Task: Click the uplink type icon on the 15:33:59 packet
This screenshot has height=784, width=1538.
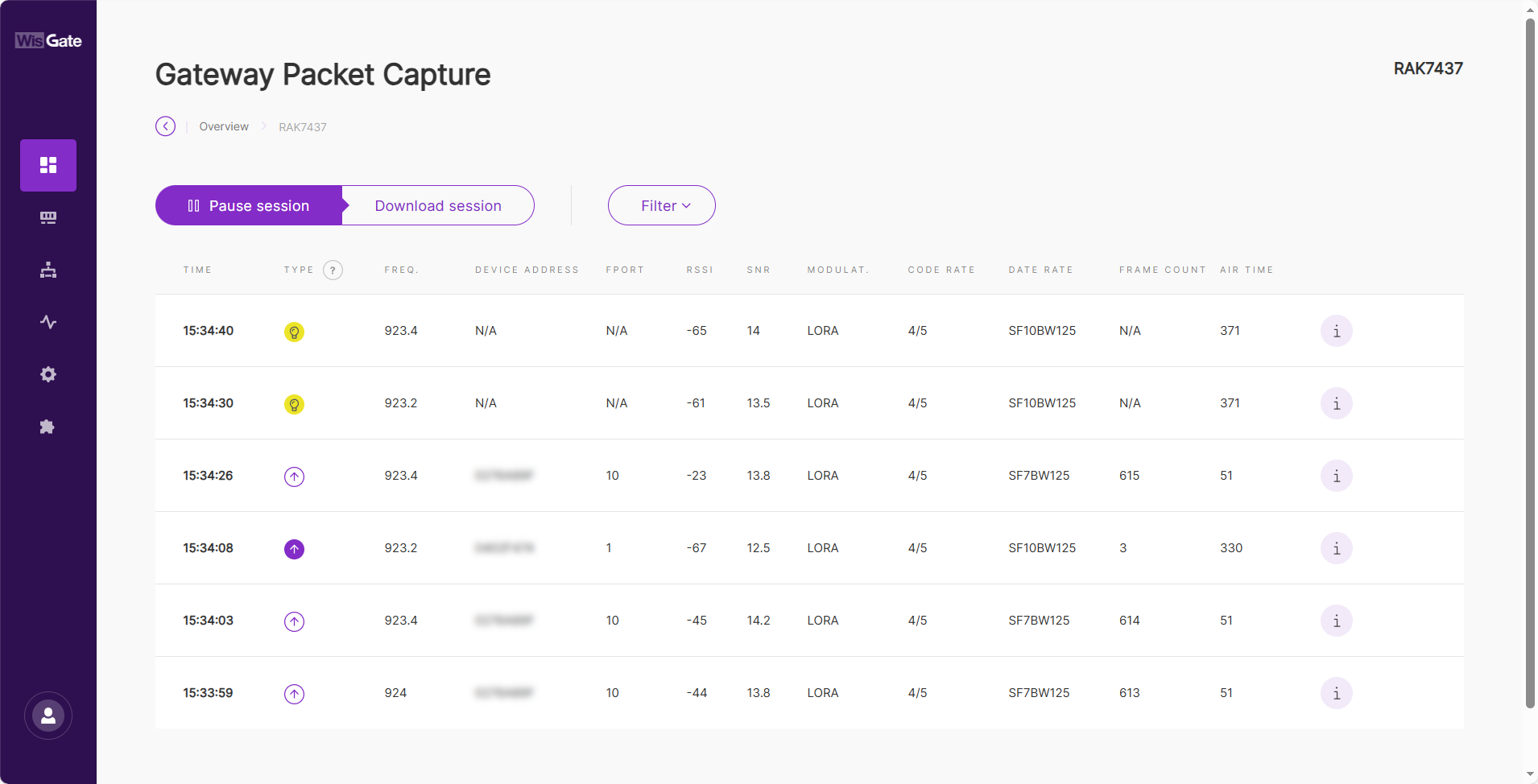Action: point(294,693)
